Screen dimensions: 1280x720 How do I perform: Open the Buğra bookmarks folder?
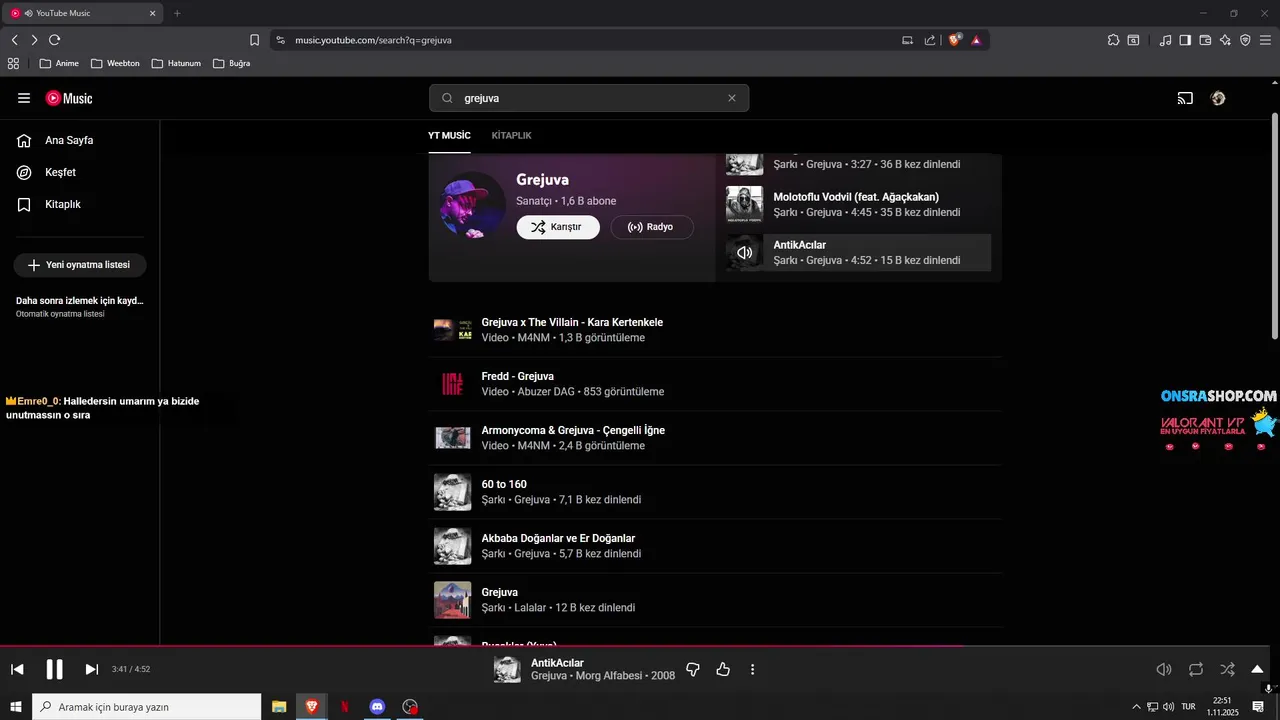coord(231,63)
